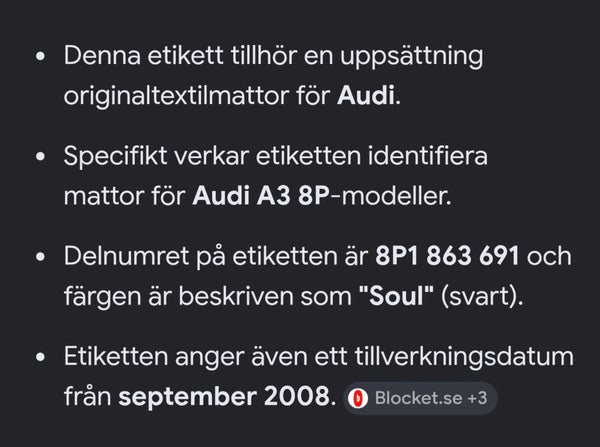Viewport: 600px width, 447px height.
Task: Click bold text september 2008
Action: [224, 396]
